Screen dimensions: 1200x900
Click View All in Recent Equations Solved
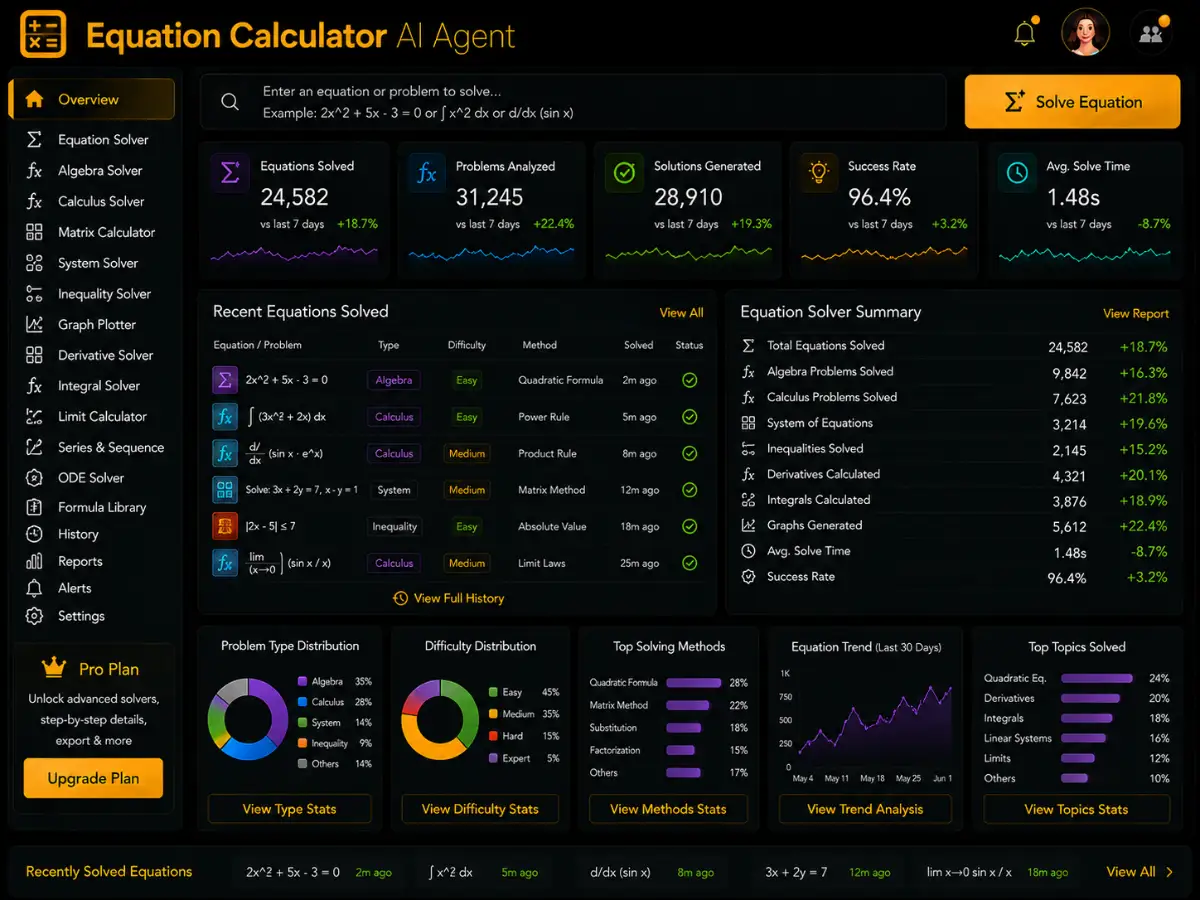pos(681,313)
